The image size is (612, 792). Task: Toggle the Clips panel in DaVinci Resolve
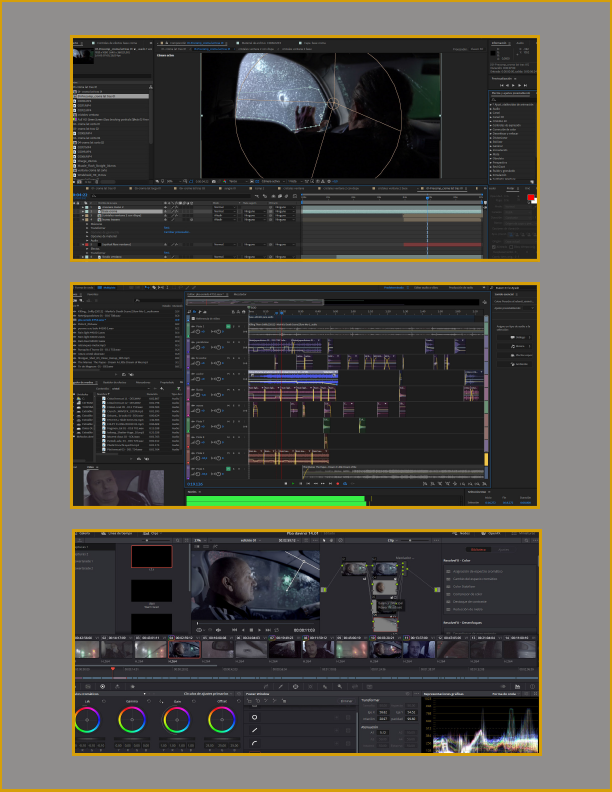point(151,533)
